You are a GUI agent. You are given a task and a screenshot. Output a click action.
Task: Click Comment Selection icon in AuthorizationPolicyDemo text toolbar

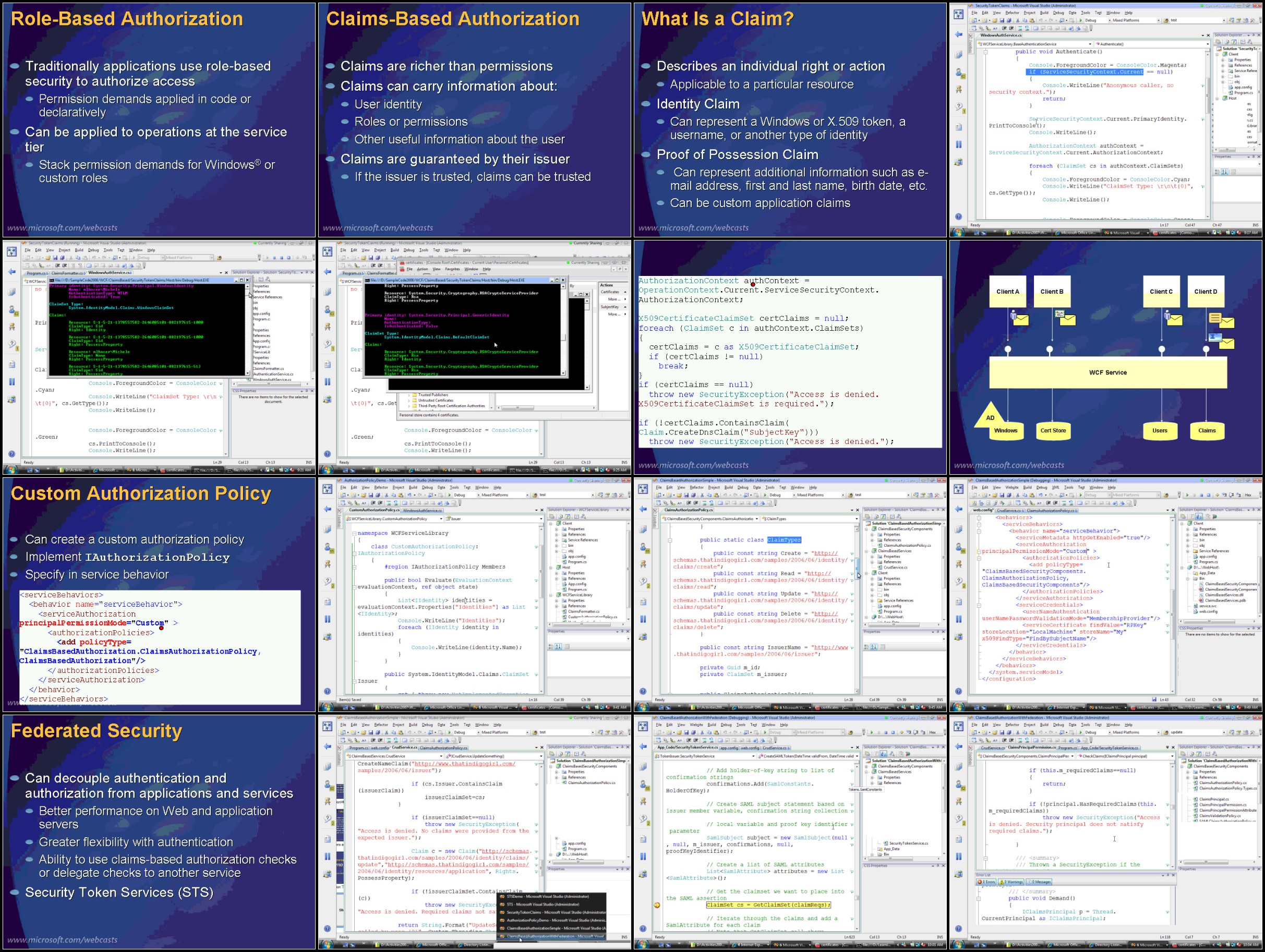click(389, 503)
